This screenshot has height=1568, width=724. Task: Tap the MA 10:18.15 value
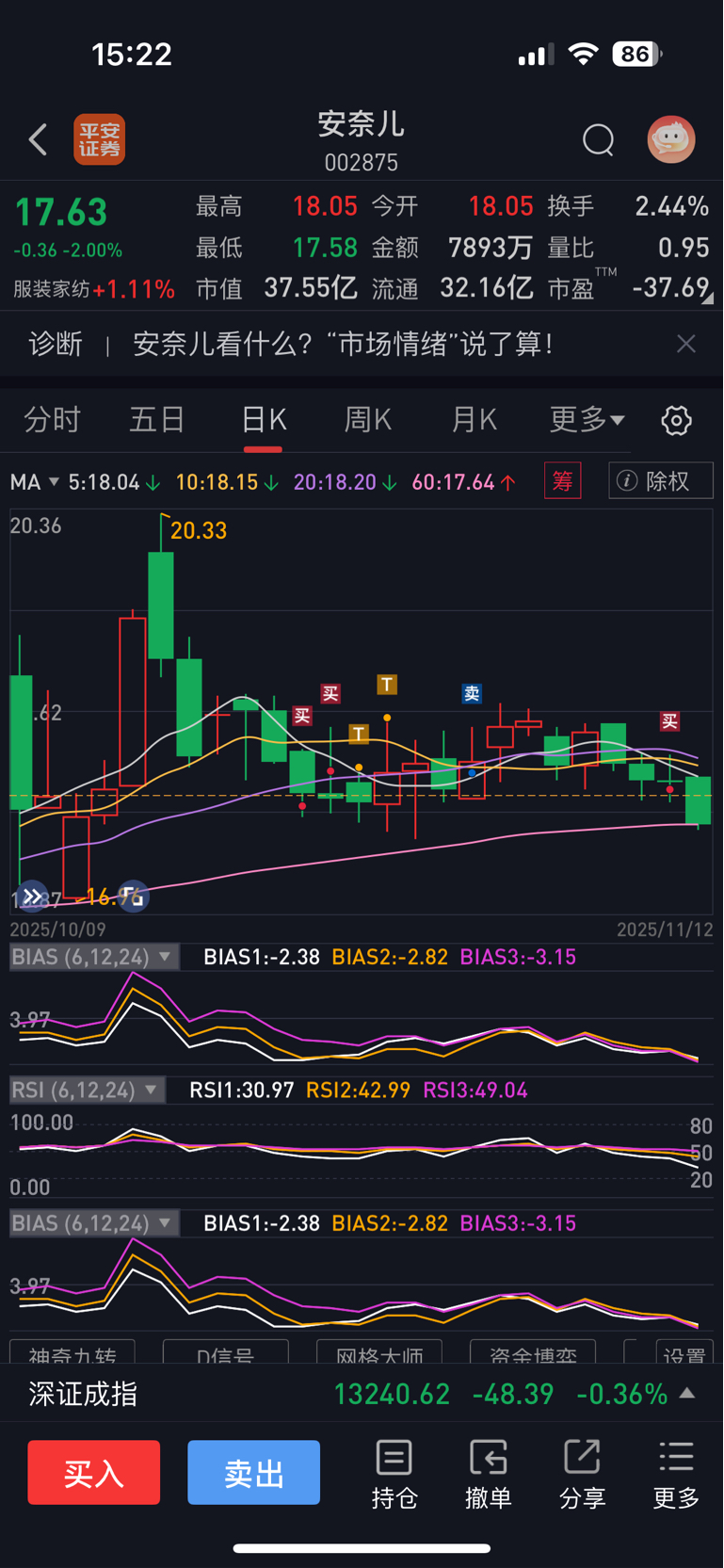(x=227, y=482)
